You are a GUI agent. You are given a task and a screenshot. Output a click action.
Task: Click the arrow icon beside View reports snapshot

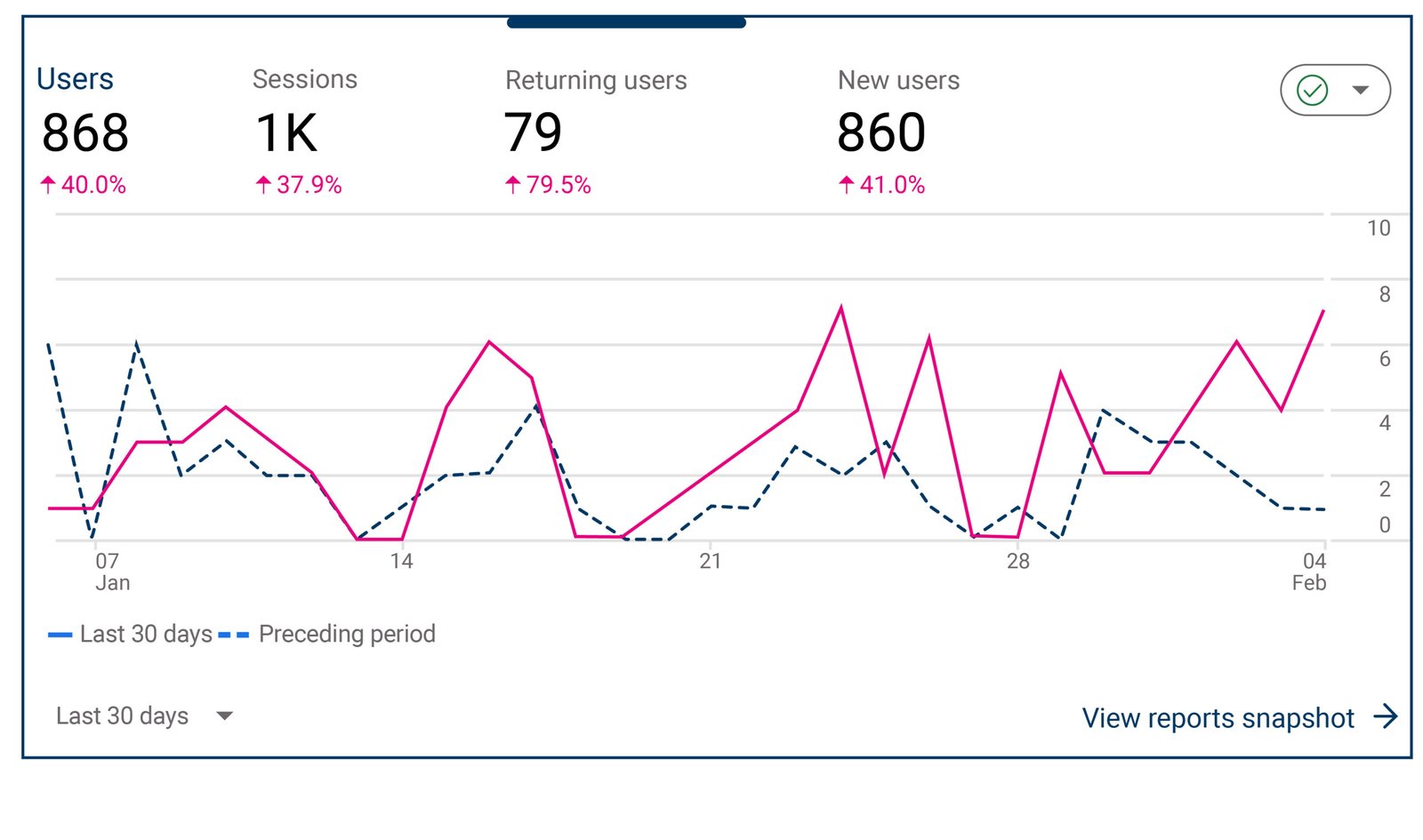pyautogui.click(x=1387, y=716)
